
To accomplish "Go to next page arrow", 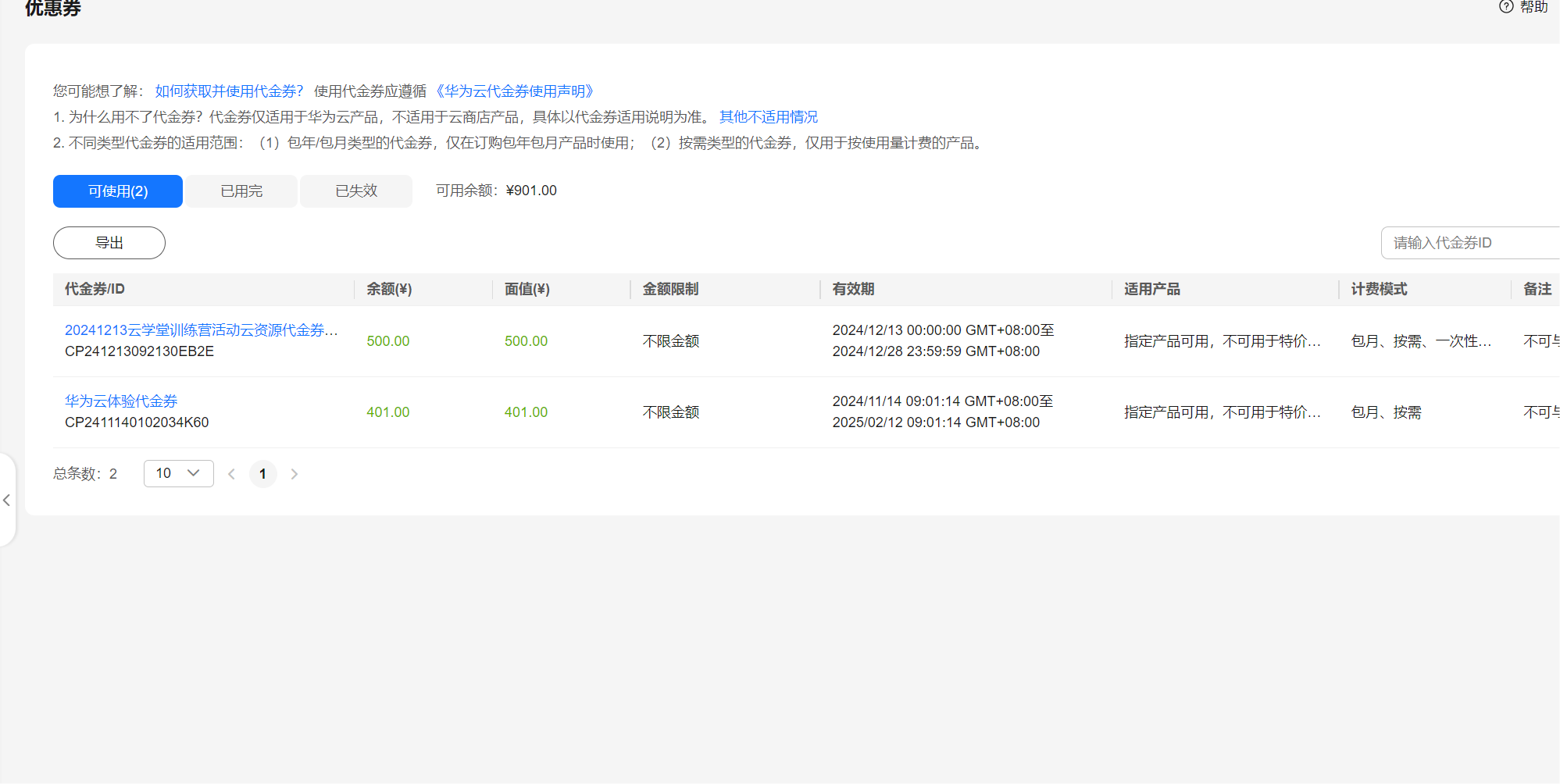I will [x=294, y=474].
